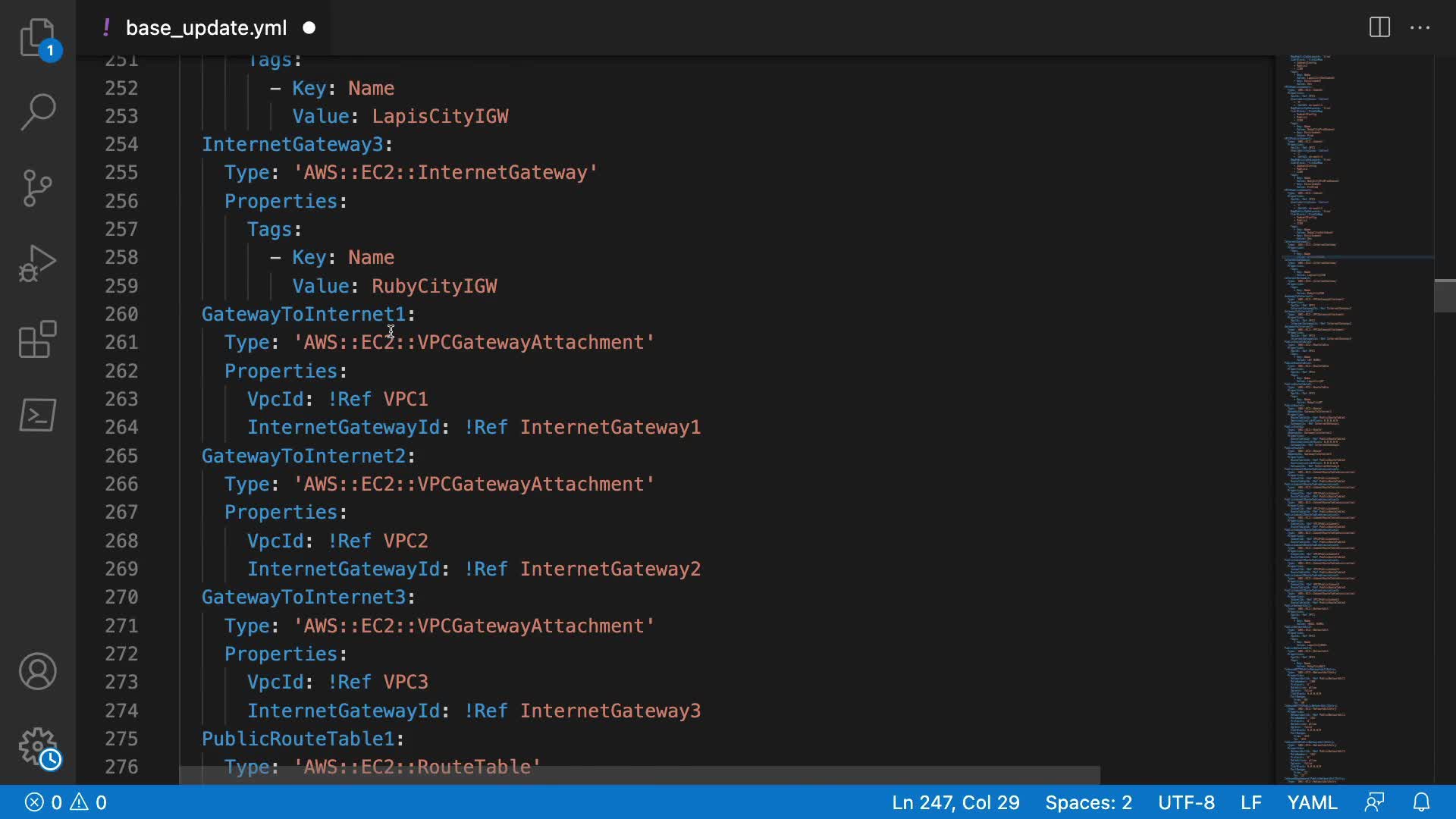The height and width of the screenshot is (819, 1456).
Task: Open the errors and warnings problems panel
Action: (x=66, y=802)
